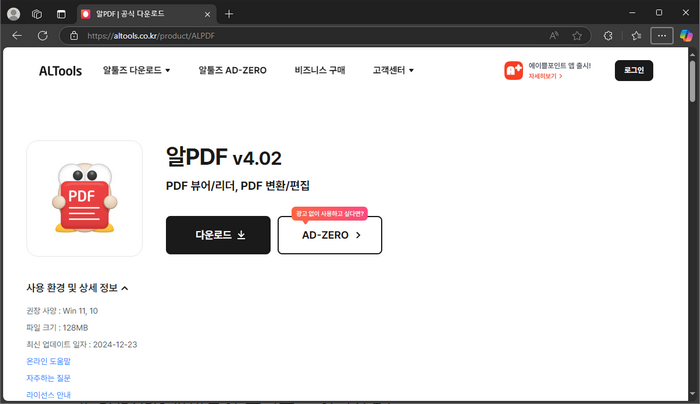
Task: Expand the 고객센터 dropdown menu
Action: pyautogui.click(x=393, y=71)
